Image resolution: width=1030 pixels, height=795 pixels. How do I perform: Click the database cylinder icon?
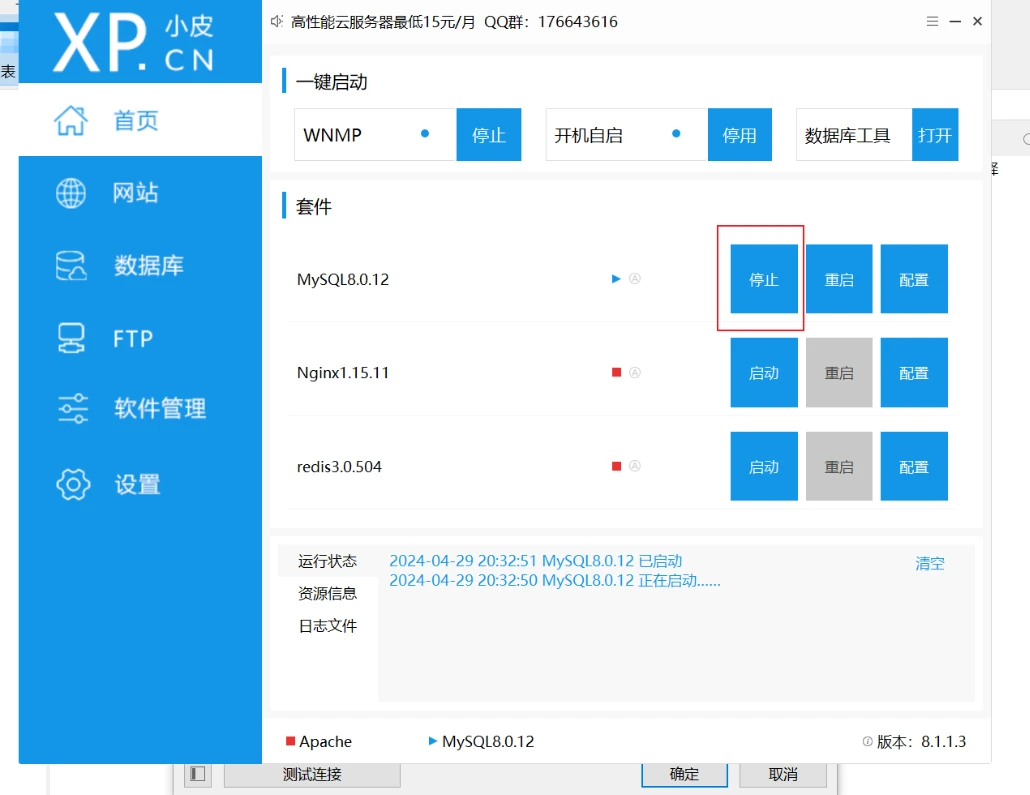point(71,265)
